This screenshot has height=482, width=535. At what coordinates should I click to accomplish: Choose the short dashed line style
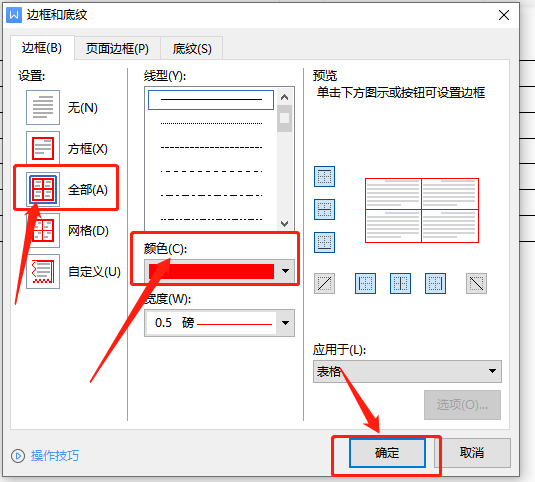pyautogui.click(x=211, y=147)
